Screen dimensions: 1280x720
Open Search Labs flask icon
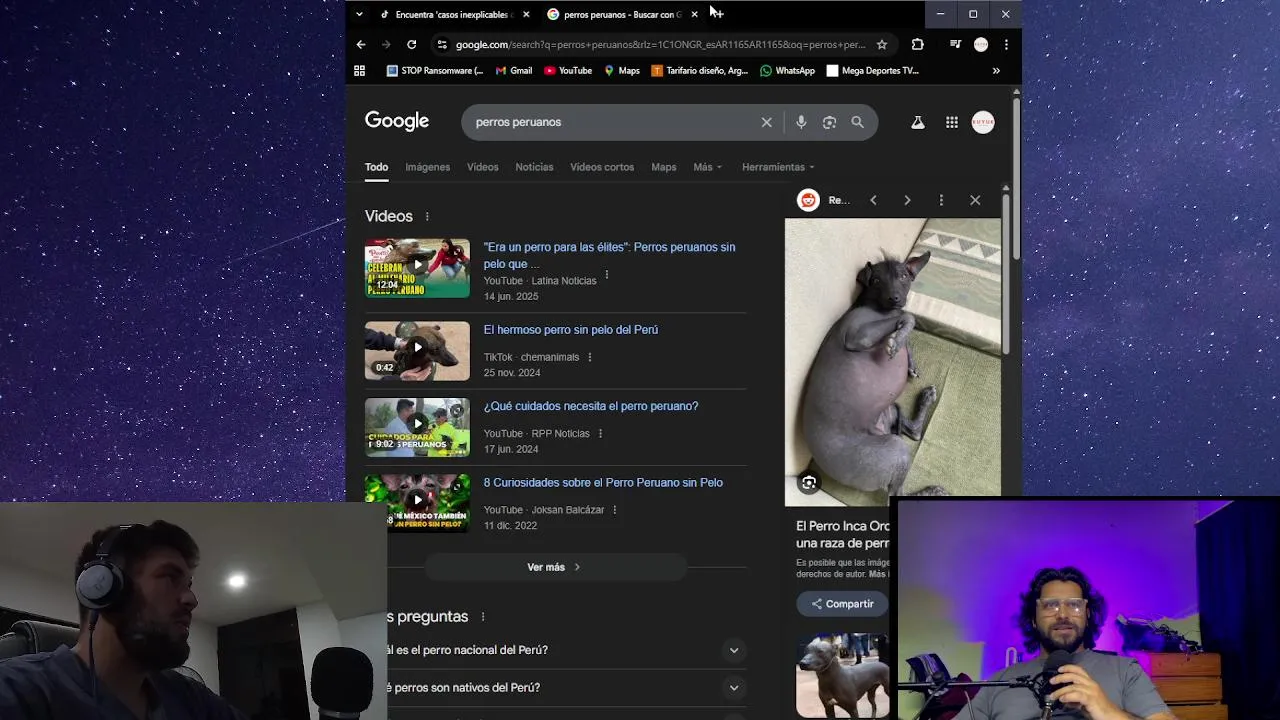pos(917,122)
